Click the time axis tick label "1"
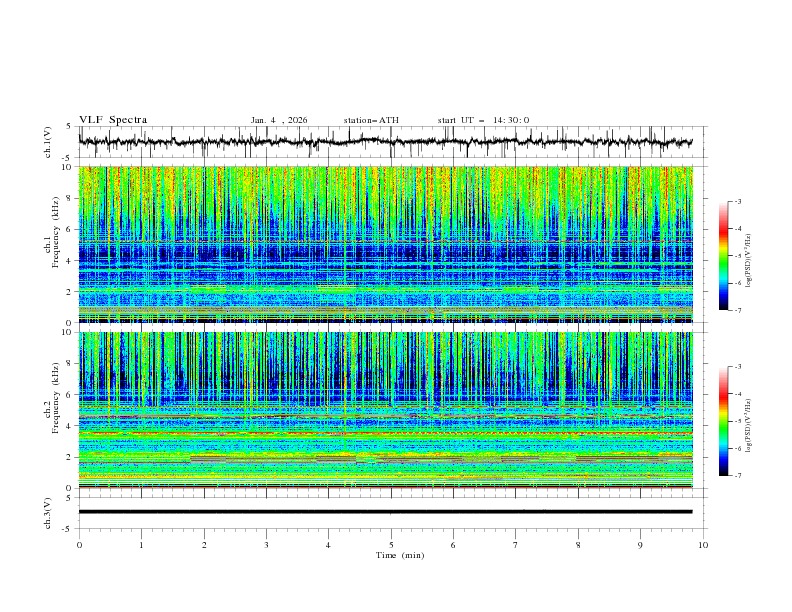This screenshot has width=792, height=612. pyautogui.click(x=141, y=545)
